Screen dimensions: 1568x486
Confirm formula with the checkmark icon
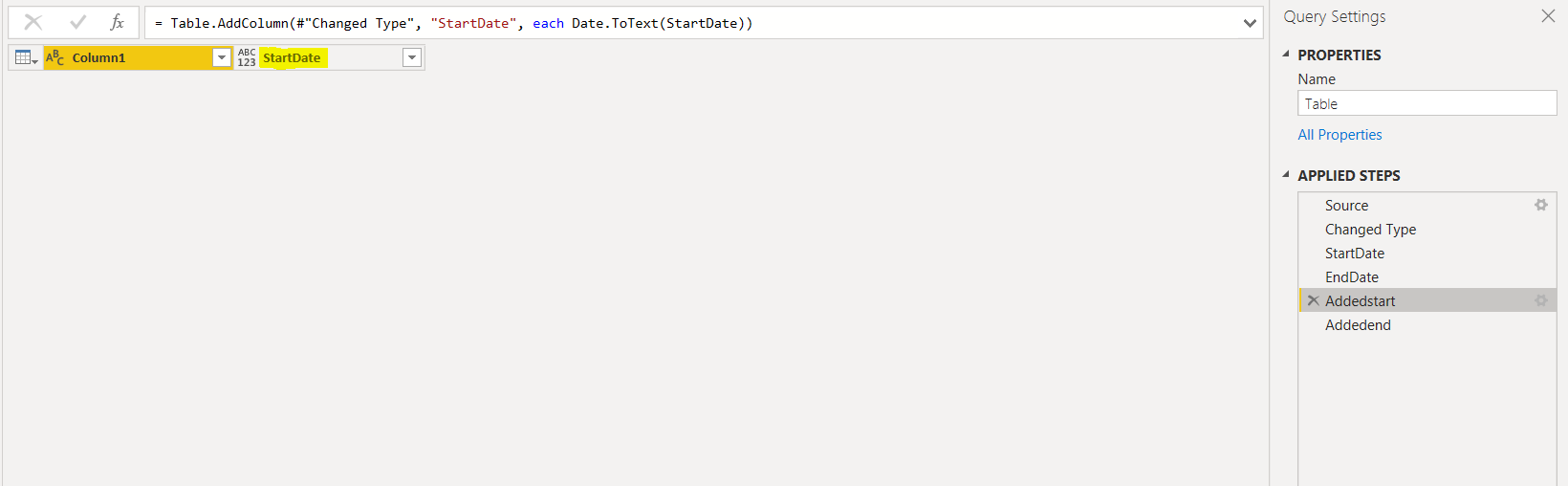tap(78, 22)
